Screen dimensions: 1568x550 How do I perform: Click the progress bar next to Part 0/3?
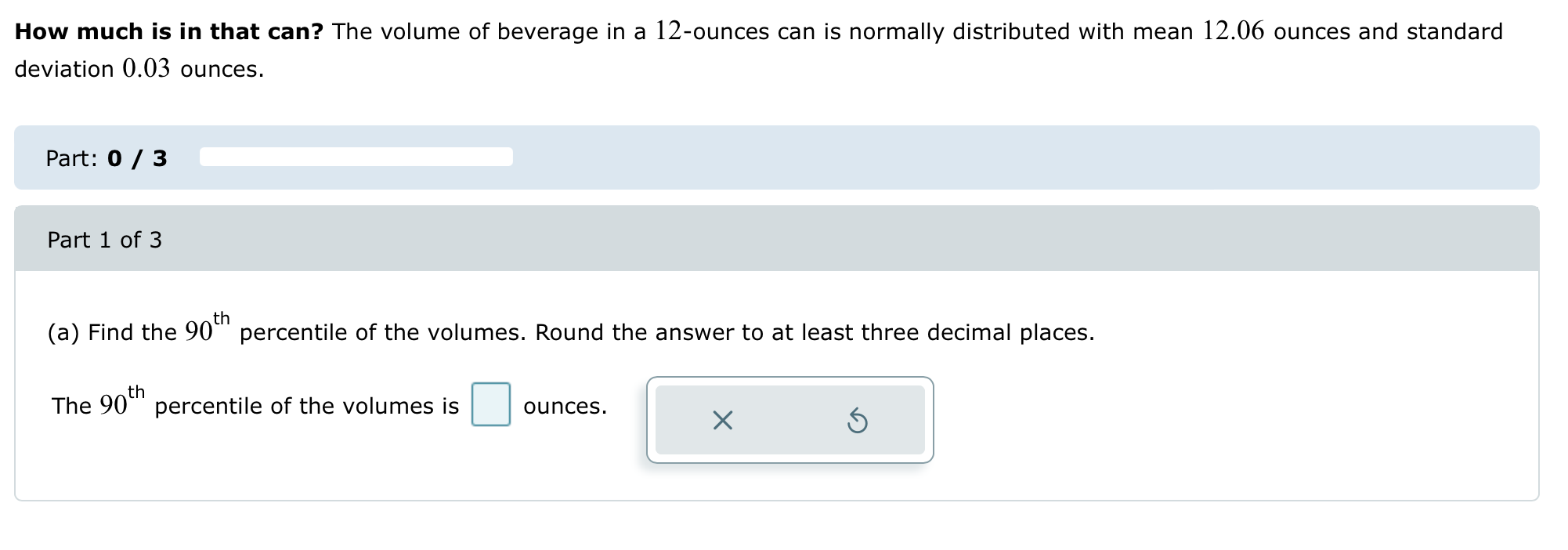click(x=355, y=157)
